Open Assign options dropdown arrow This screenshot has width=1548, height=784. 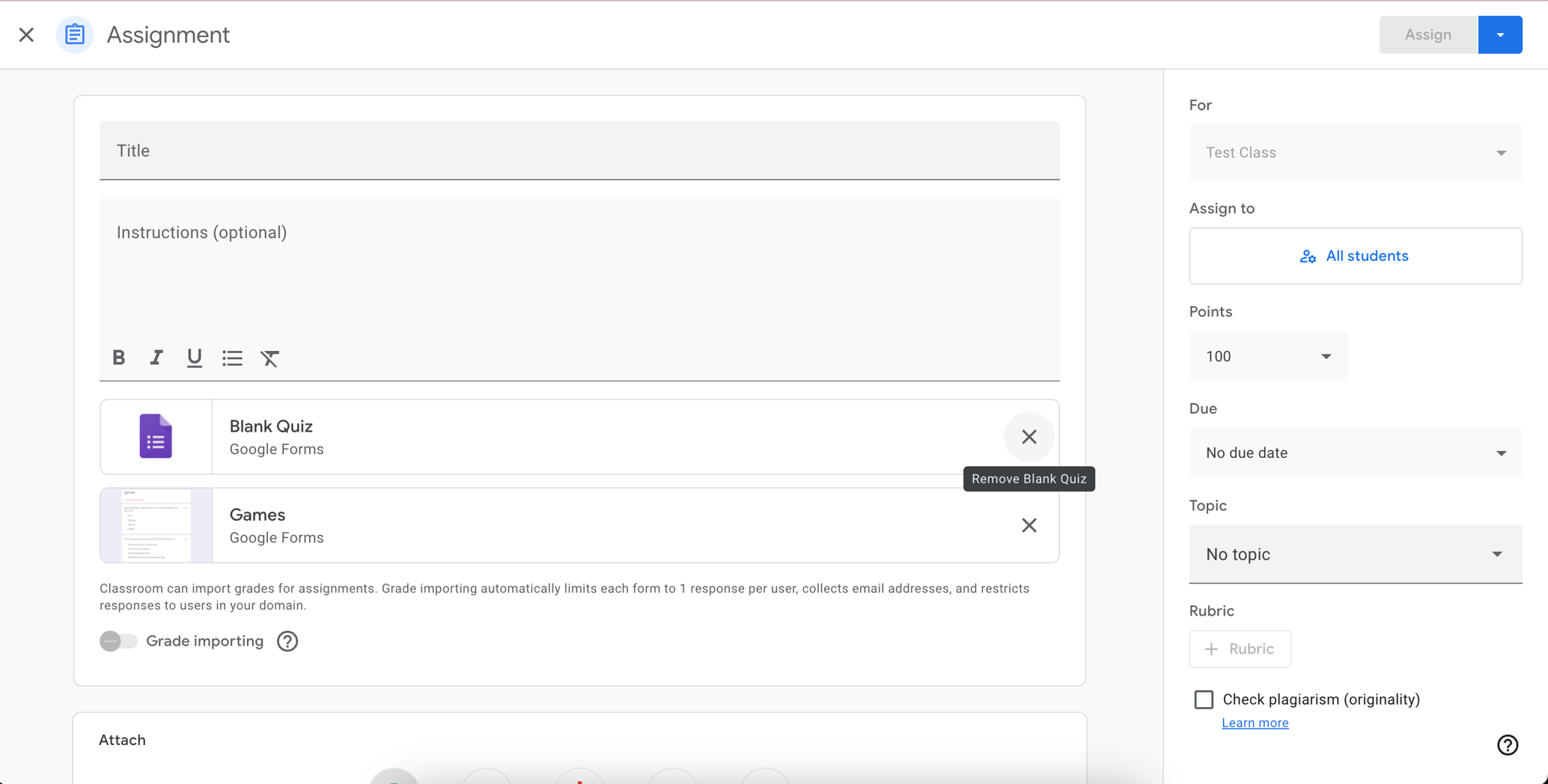coord(1500,34)
